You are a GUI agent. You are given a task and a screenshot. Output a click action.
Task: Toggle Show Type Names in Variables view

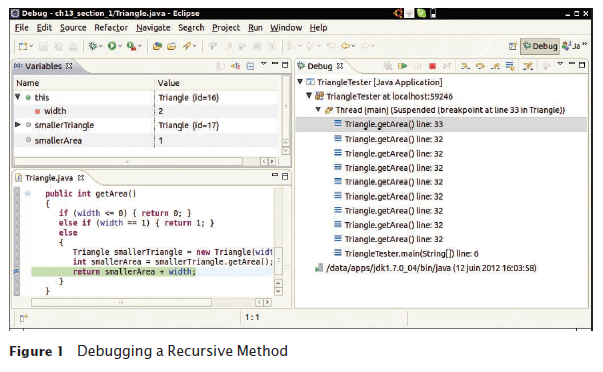point(220,66)
